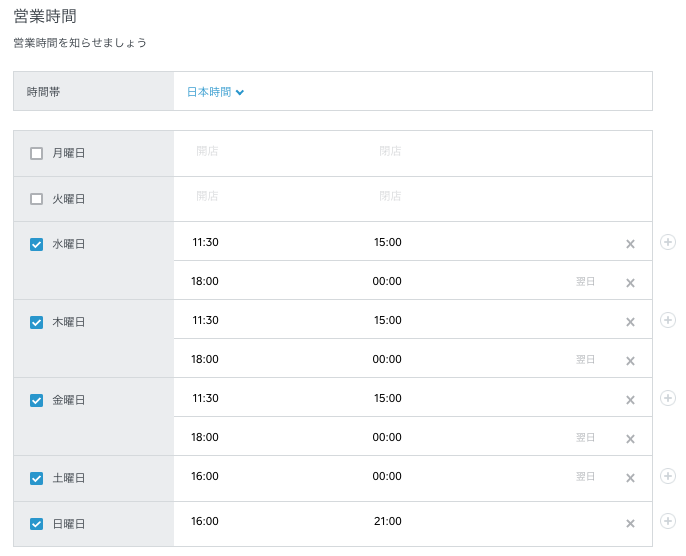Add a time slot for 木曜日

(x=668, y=320)
